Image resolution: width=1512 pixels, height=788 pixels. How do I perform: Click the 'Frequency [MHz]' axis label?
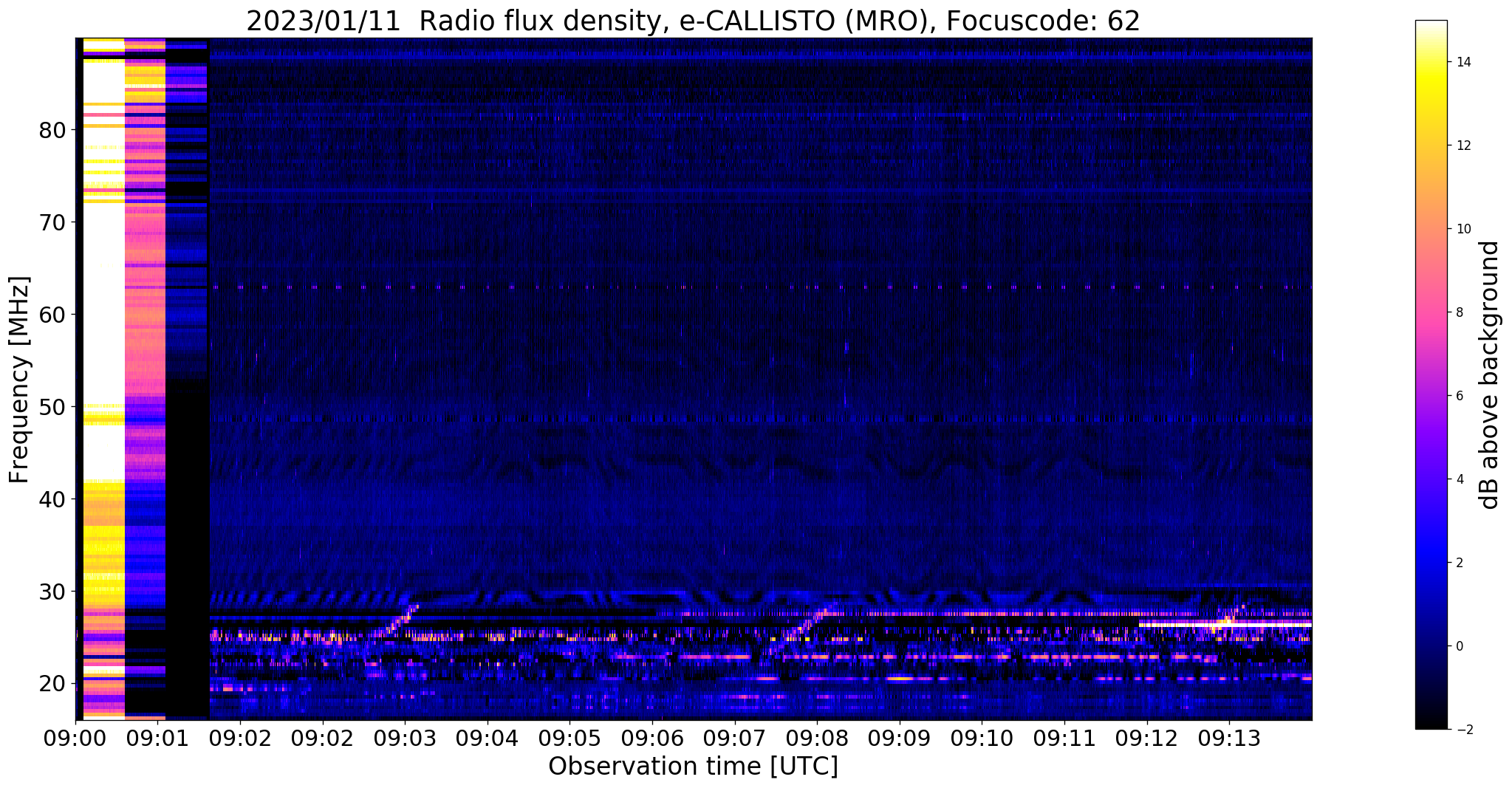pos(19,380)
